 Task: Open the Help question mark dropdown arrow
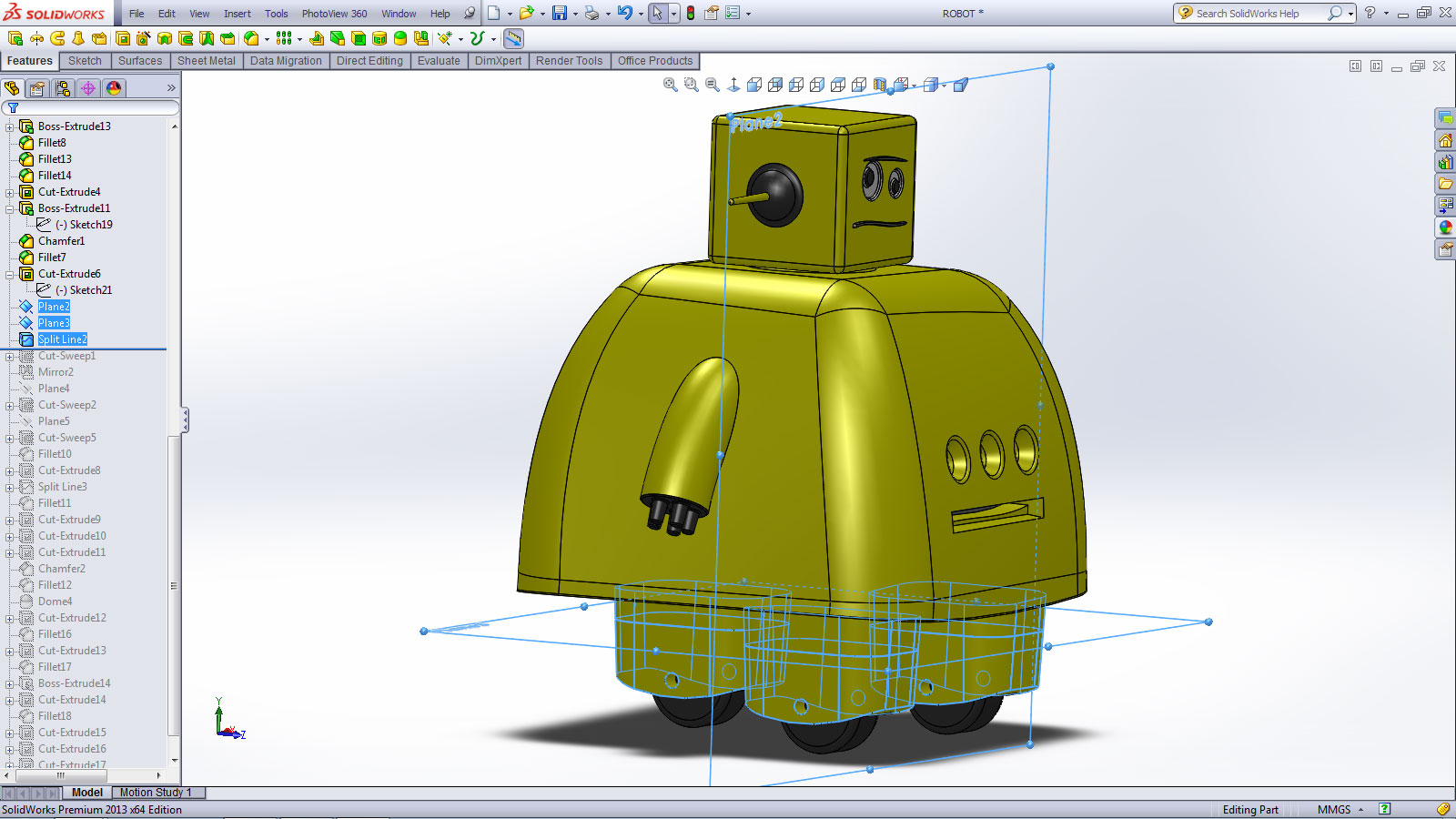pos(1386,14)
